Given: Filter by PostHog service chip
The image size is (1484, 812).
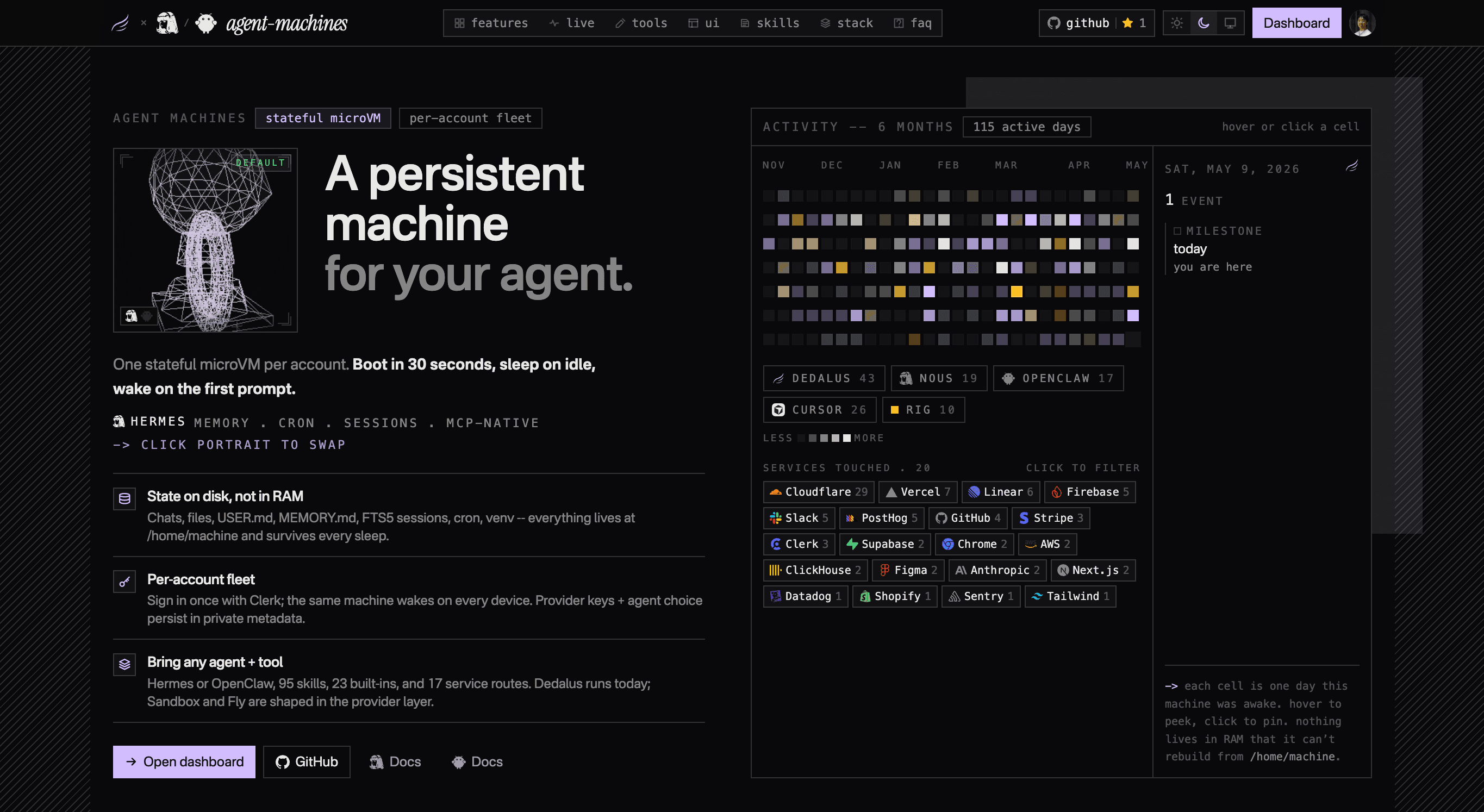Looking at the screenshot, I should click(882, 518).
